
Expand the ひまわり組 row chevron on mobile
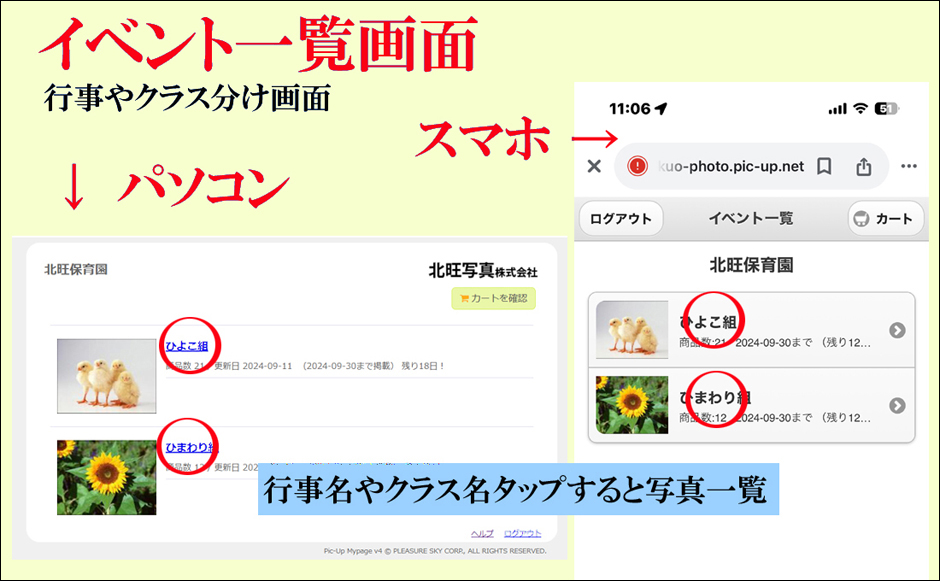897,405
